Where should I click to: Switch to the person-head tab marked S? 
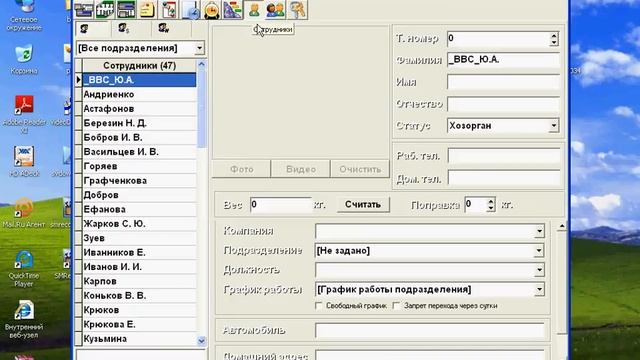tap(123, 28)
